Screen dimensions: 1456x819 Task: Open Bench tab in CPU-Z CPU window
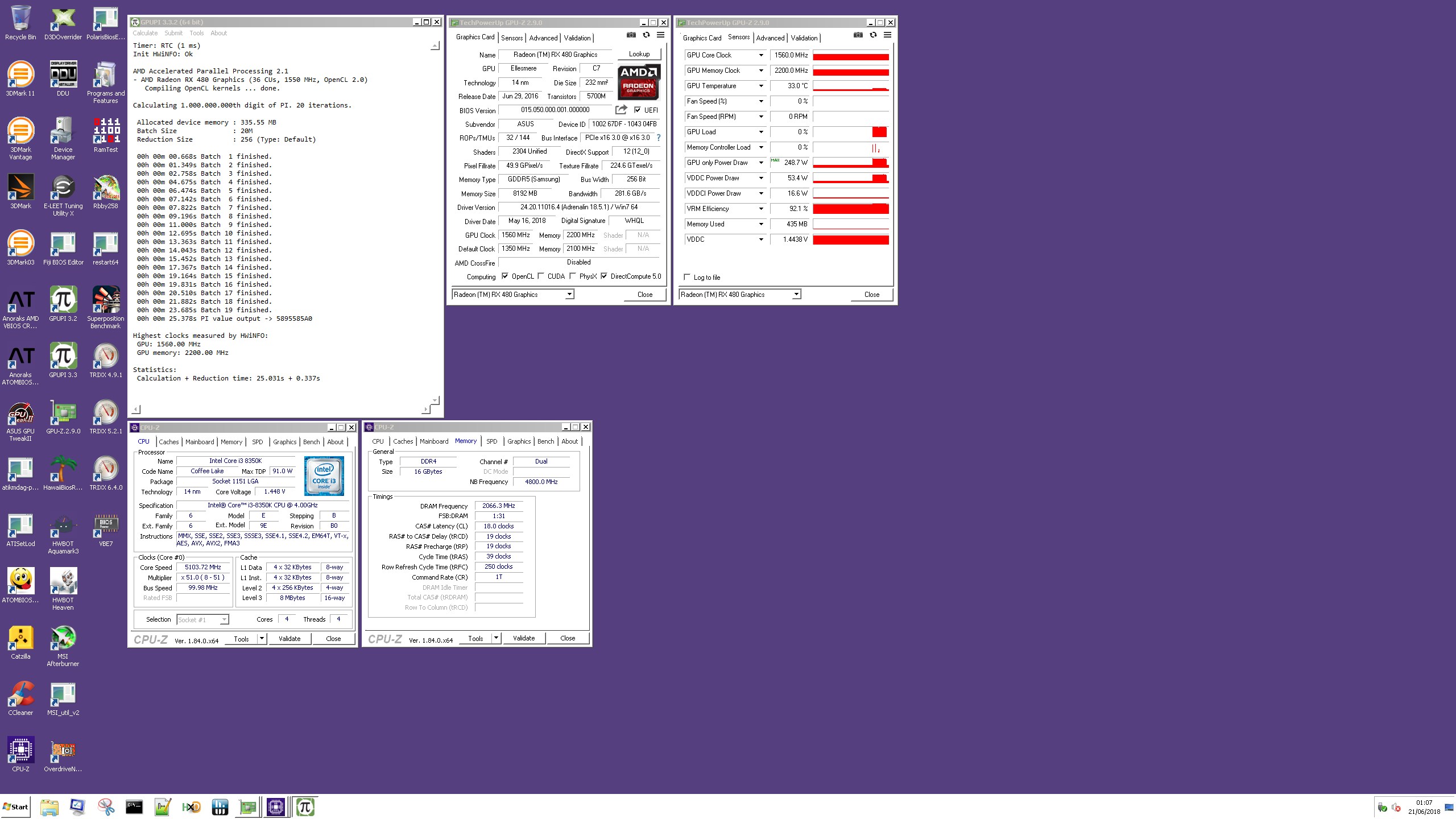pos(311,442)
